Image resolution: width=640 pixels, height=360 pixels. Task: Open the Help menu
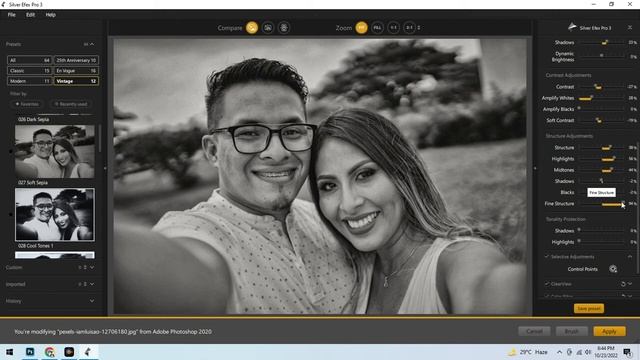(x=51, y=15)
